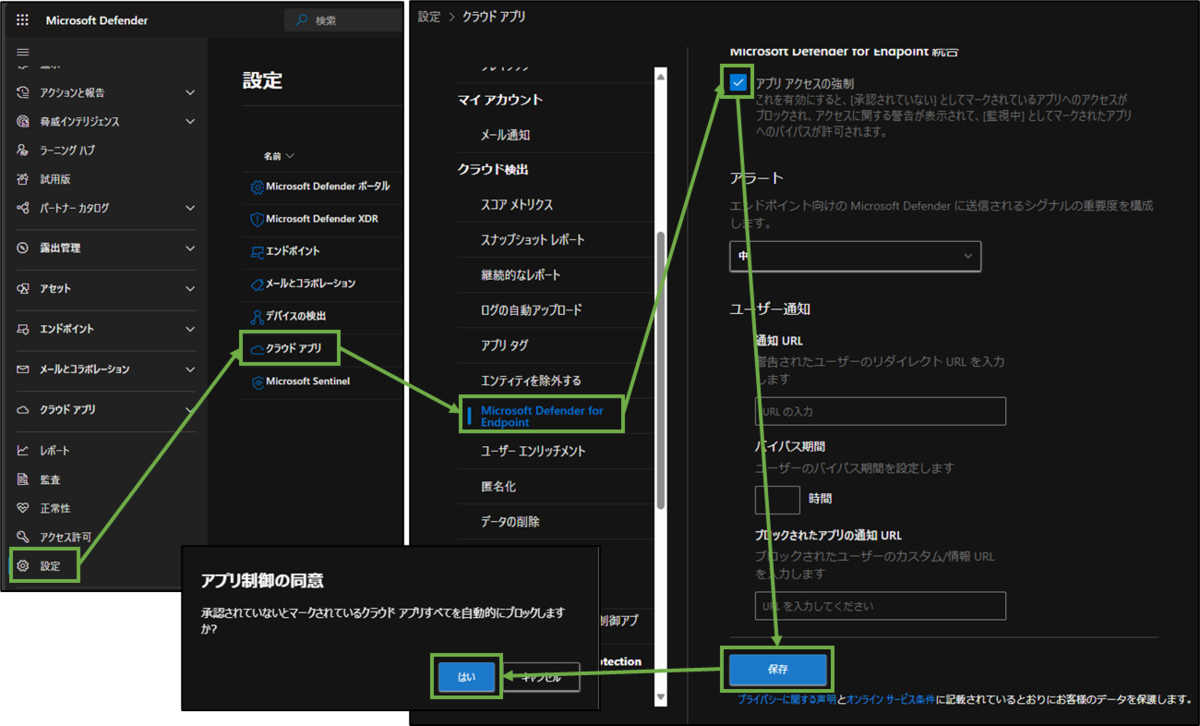
Task: Click the 露出管理 sidebar icon
Action: [x=23, y=248]
